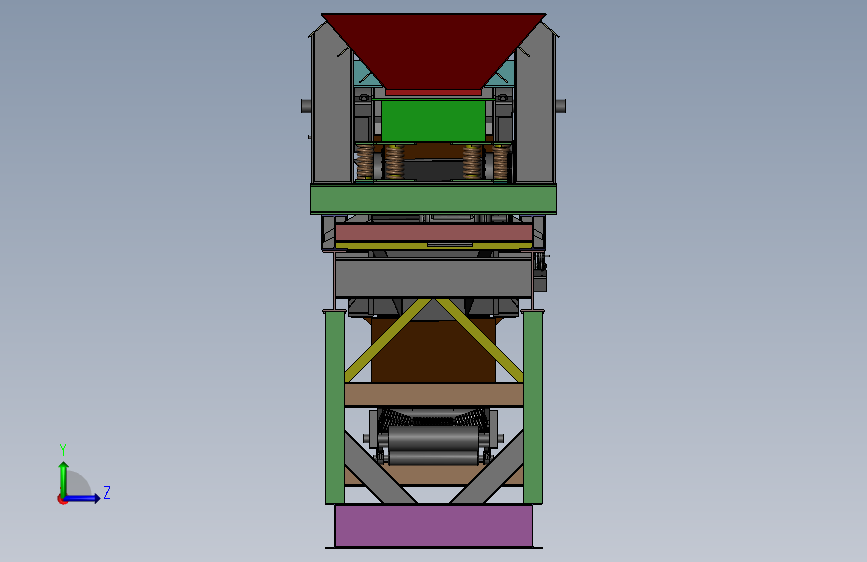This screenshot has width=867, height=562.
Task: Select the large conveyor roller drum
Action: (x=434, y=438)
